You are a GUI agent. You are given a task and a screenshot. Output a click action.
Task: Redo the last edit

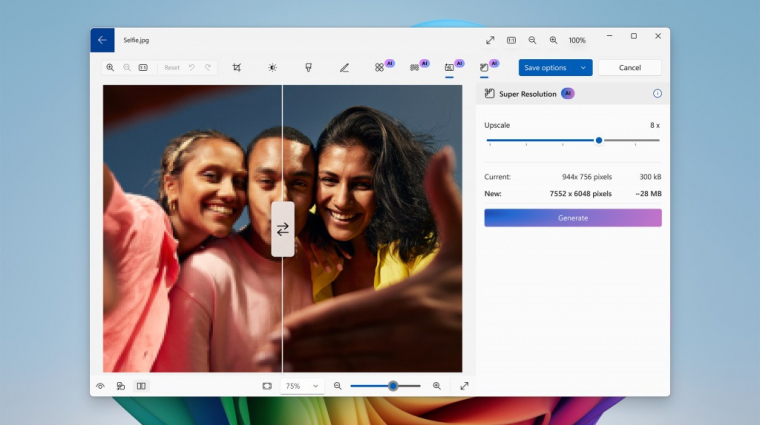point(207,67)
